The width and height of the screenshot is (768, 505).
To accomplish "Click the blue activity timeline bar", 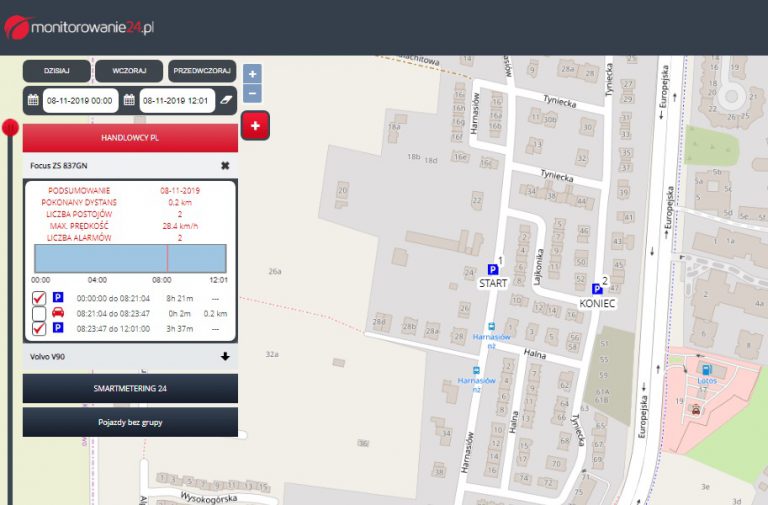I will tap(130, 259).
